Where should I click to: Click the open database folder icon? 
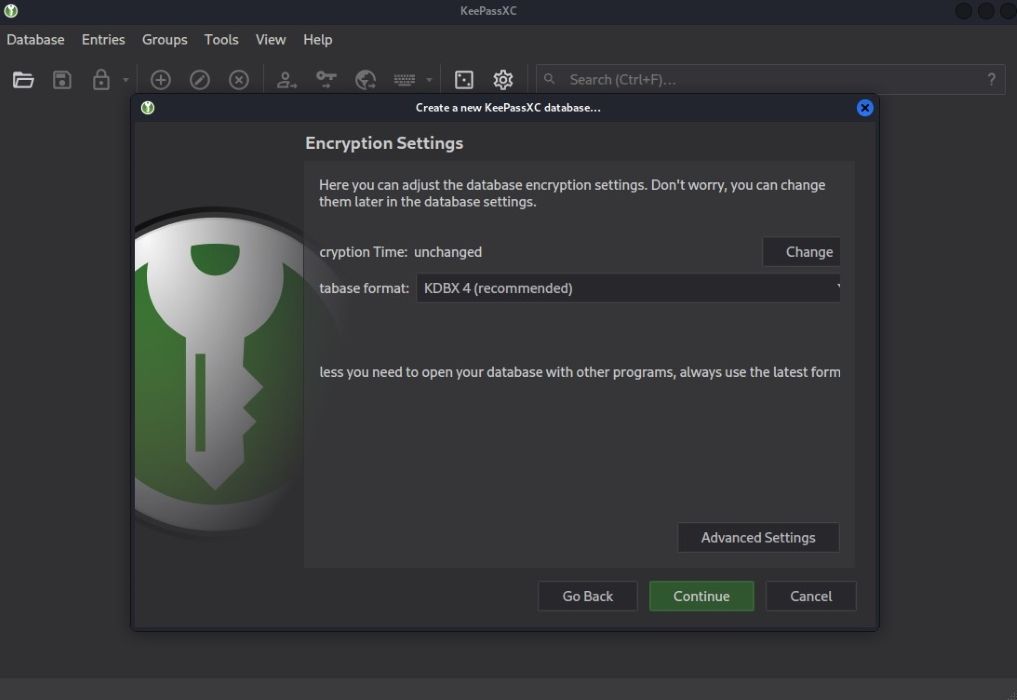coord(23,80)
